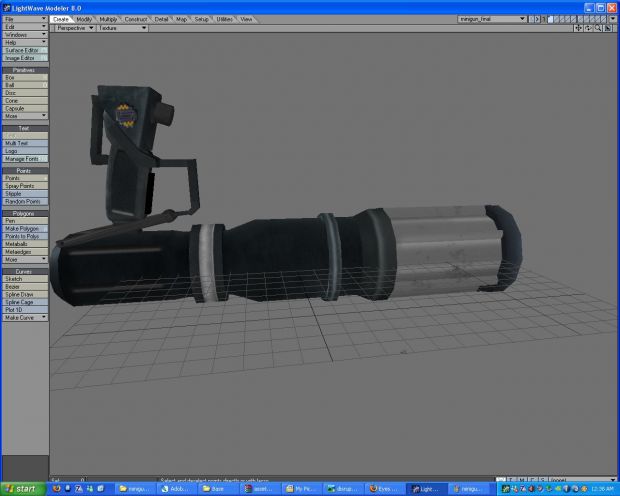Switch to the Detail tab
This screenshot has height=496, width=620.
[161, 19]
